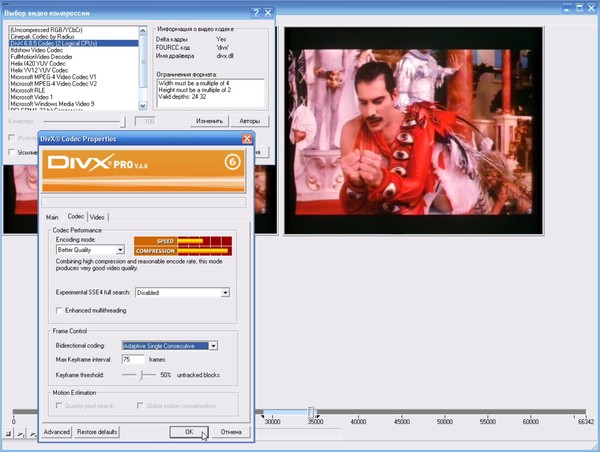Screen dimensions: 600x452
Task: Click the codec list scroll-down arrow
Action: (x=143, y=106)
